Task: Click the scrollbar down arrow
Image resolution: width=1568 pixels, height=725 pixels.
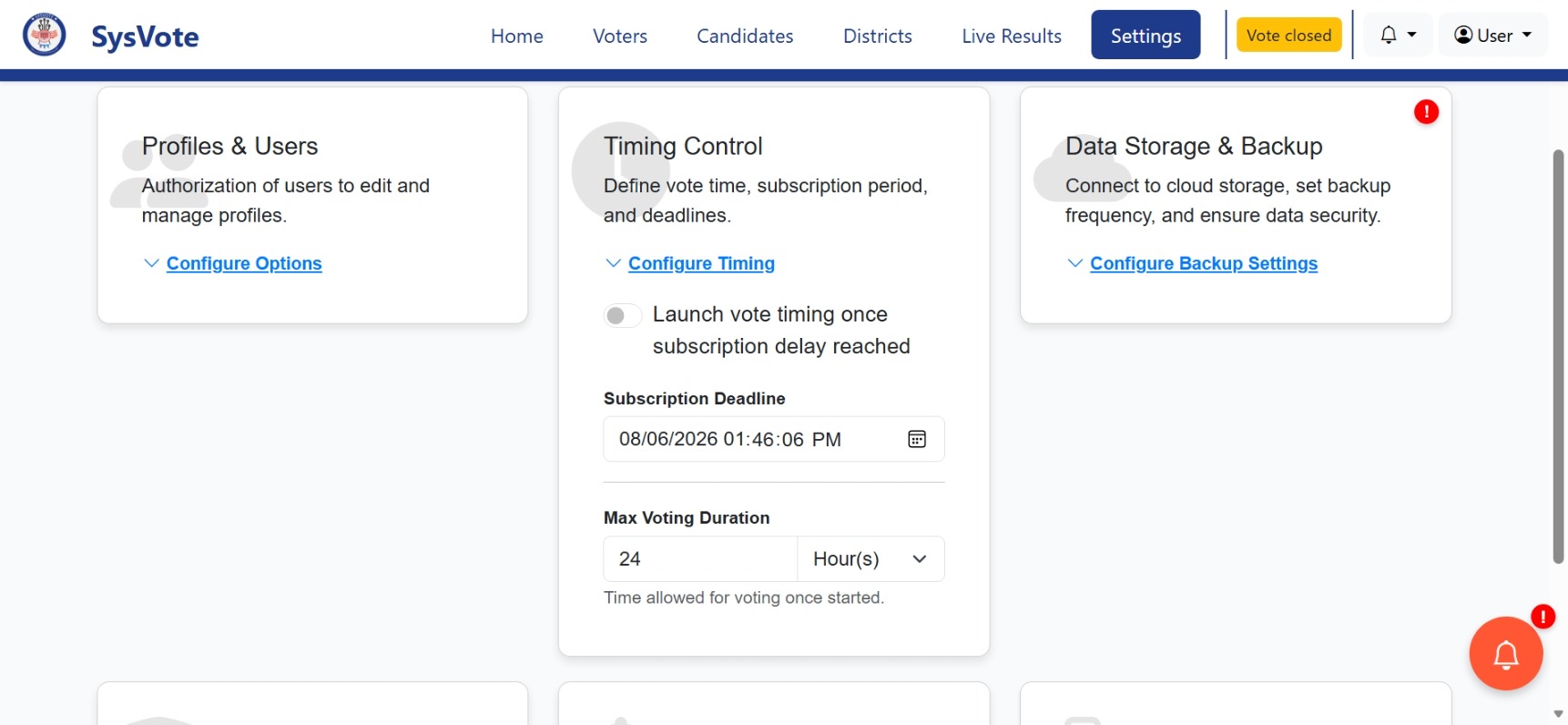Action: click(1558, 714)
